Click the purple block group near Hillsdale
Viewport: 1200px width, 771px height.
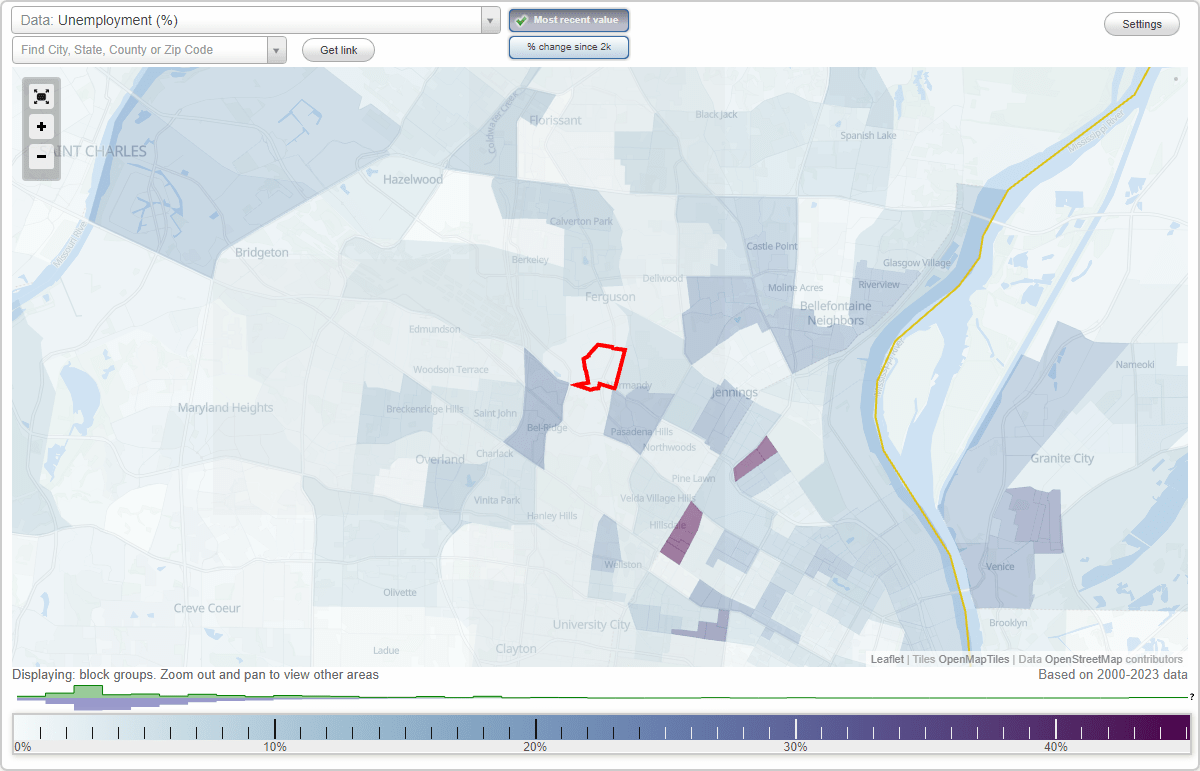pyautogui.click(x=682, y=534)
